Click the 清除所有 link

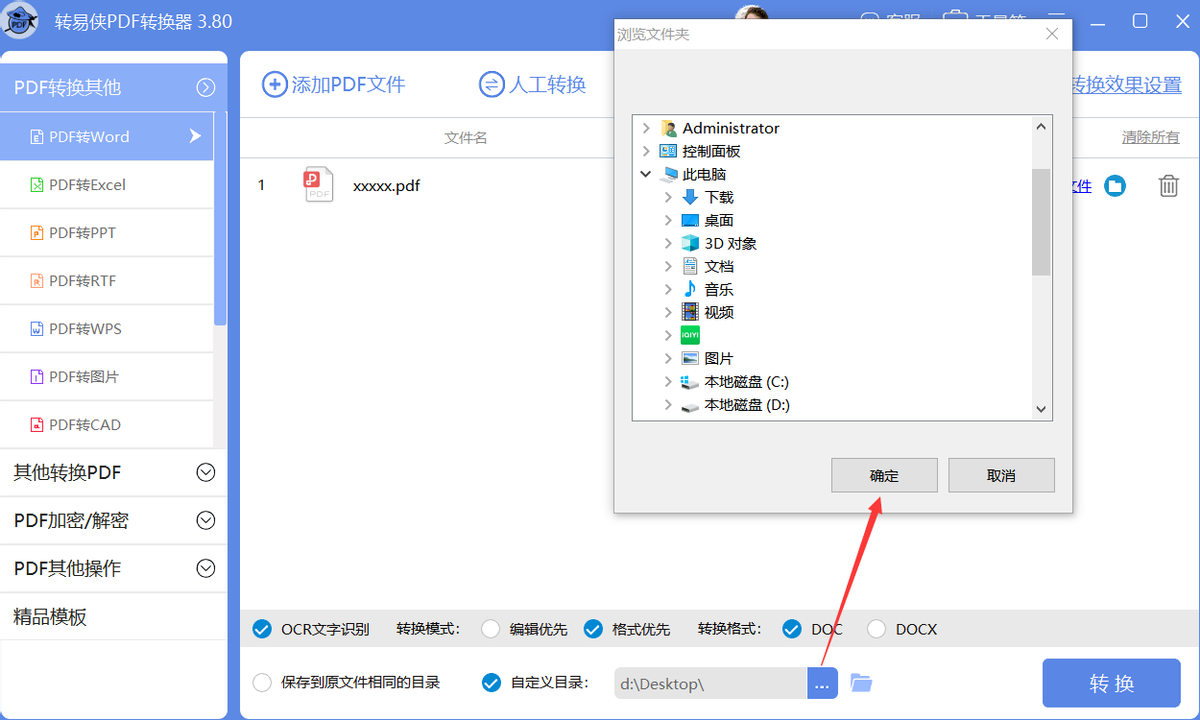pyautogui.click(x=1150, y=138)
